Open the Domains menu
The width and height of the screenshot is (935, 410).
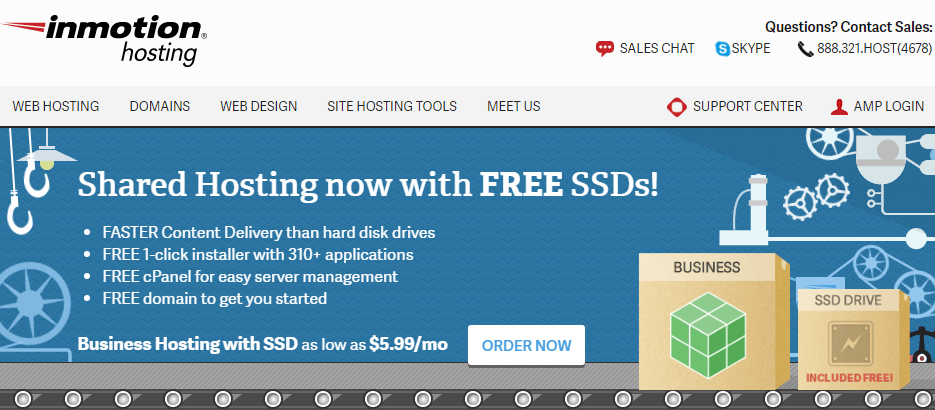(x=160, y=106)
